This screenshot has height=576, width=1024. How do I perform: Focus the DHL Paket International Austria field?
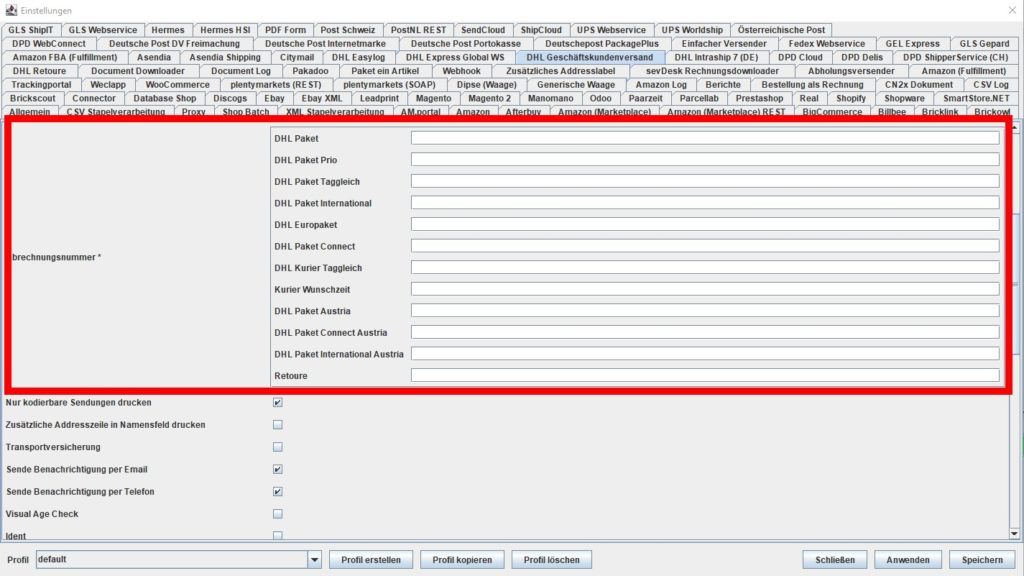tap(705, 353)
